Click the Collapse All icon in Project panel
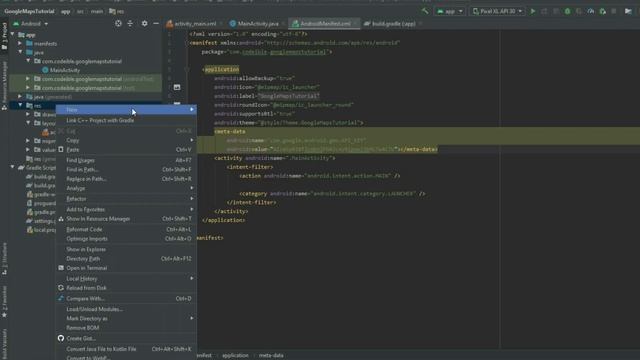Viewport: 640px width, 360px height. pos(130,24)
